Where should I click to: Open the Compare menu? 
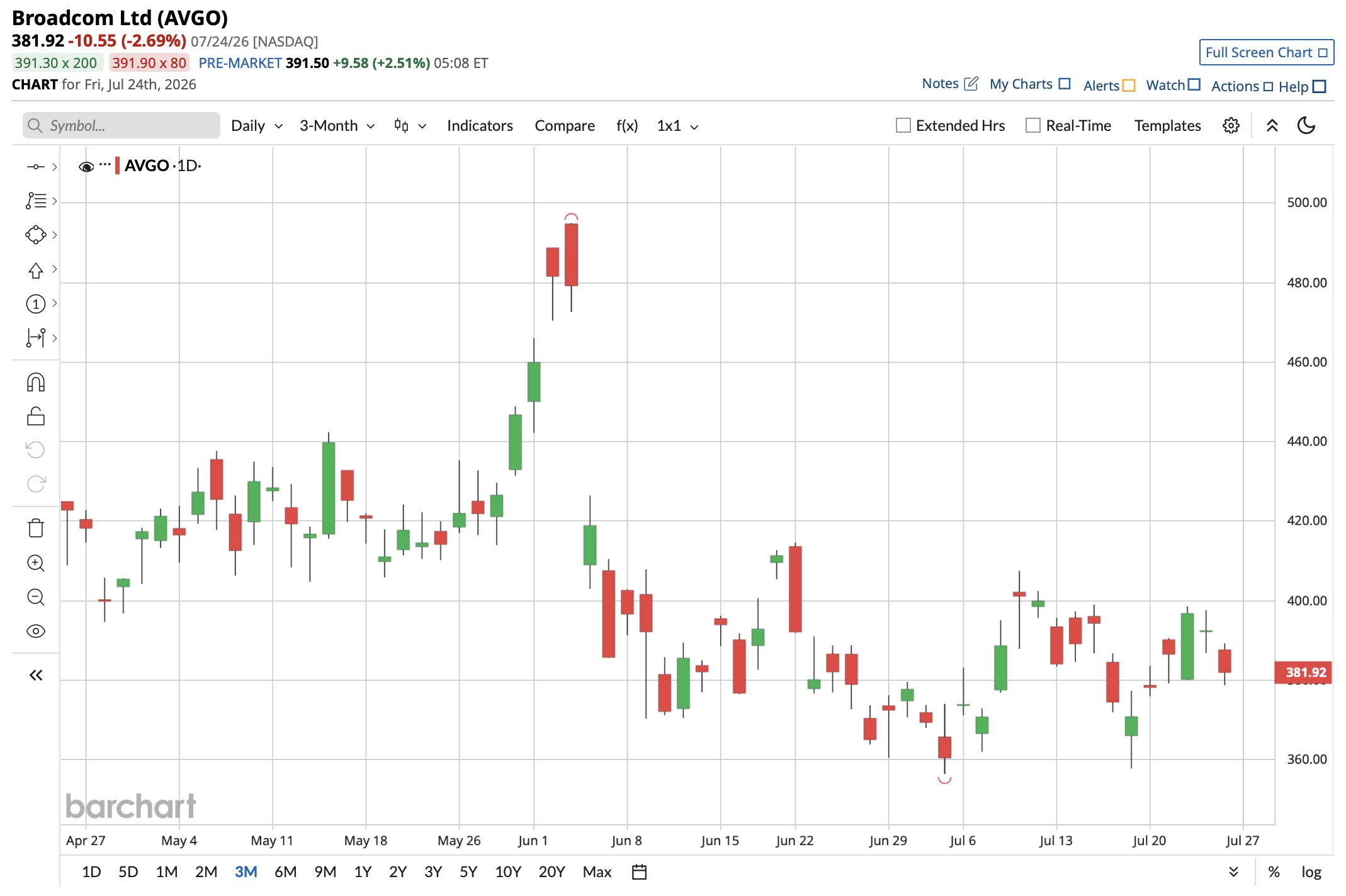coord(565,126)
